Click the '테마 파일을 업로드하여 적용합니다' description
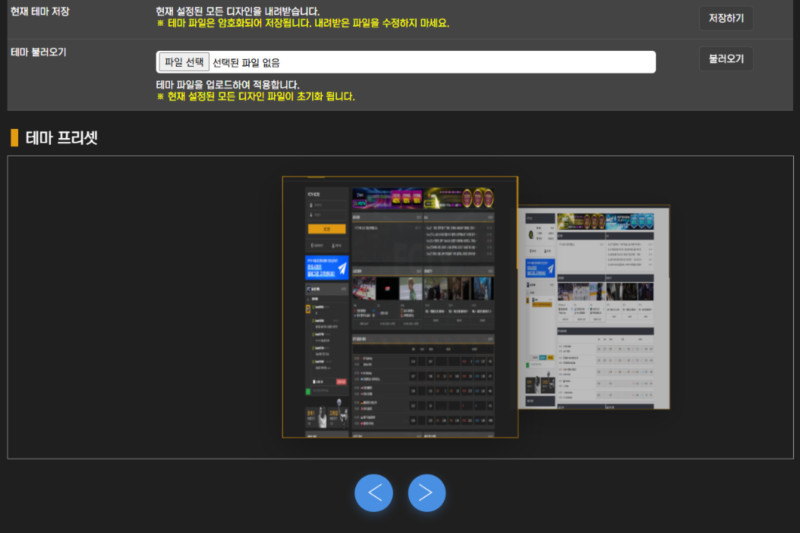Screen dimensions: 800x533 click(x=227, y=85)
